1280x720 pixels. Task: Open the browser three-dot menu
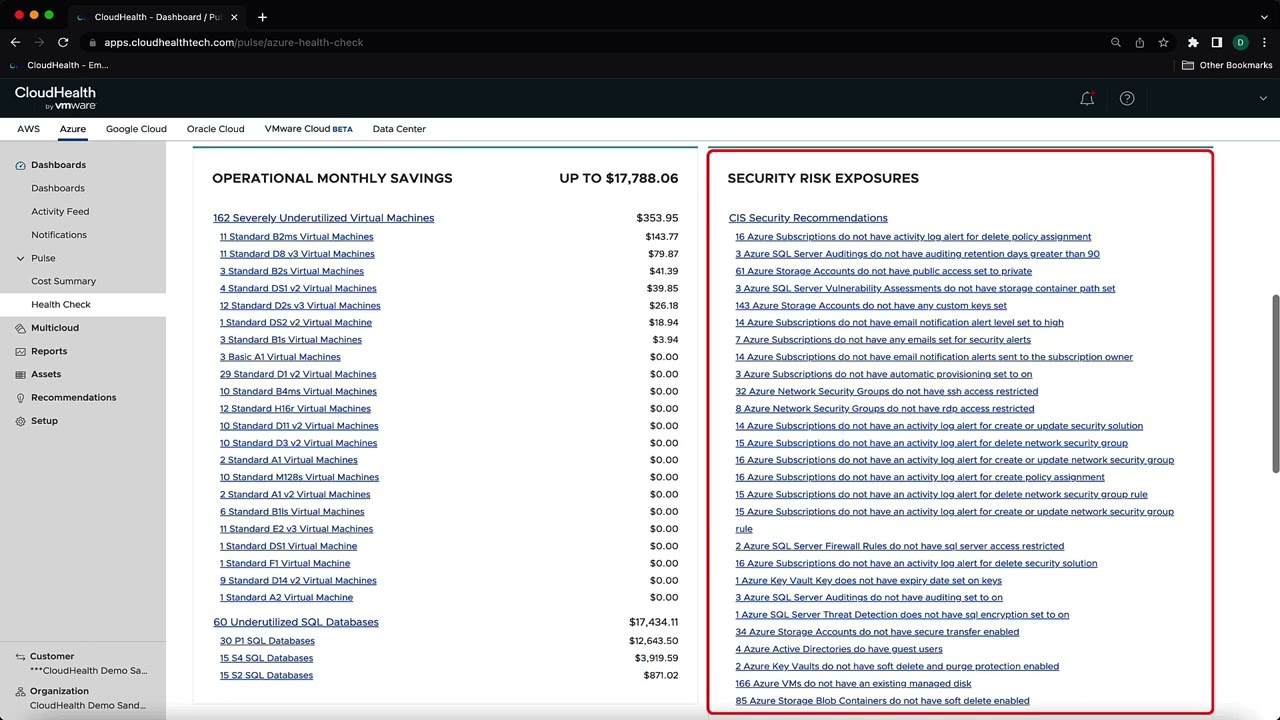point(1265,42)
